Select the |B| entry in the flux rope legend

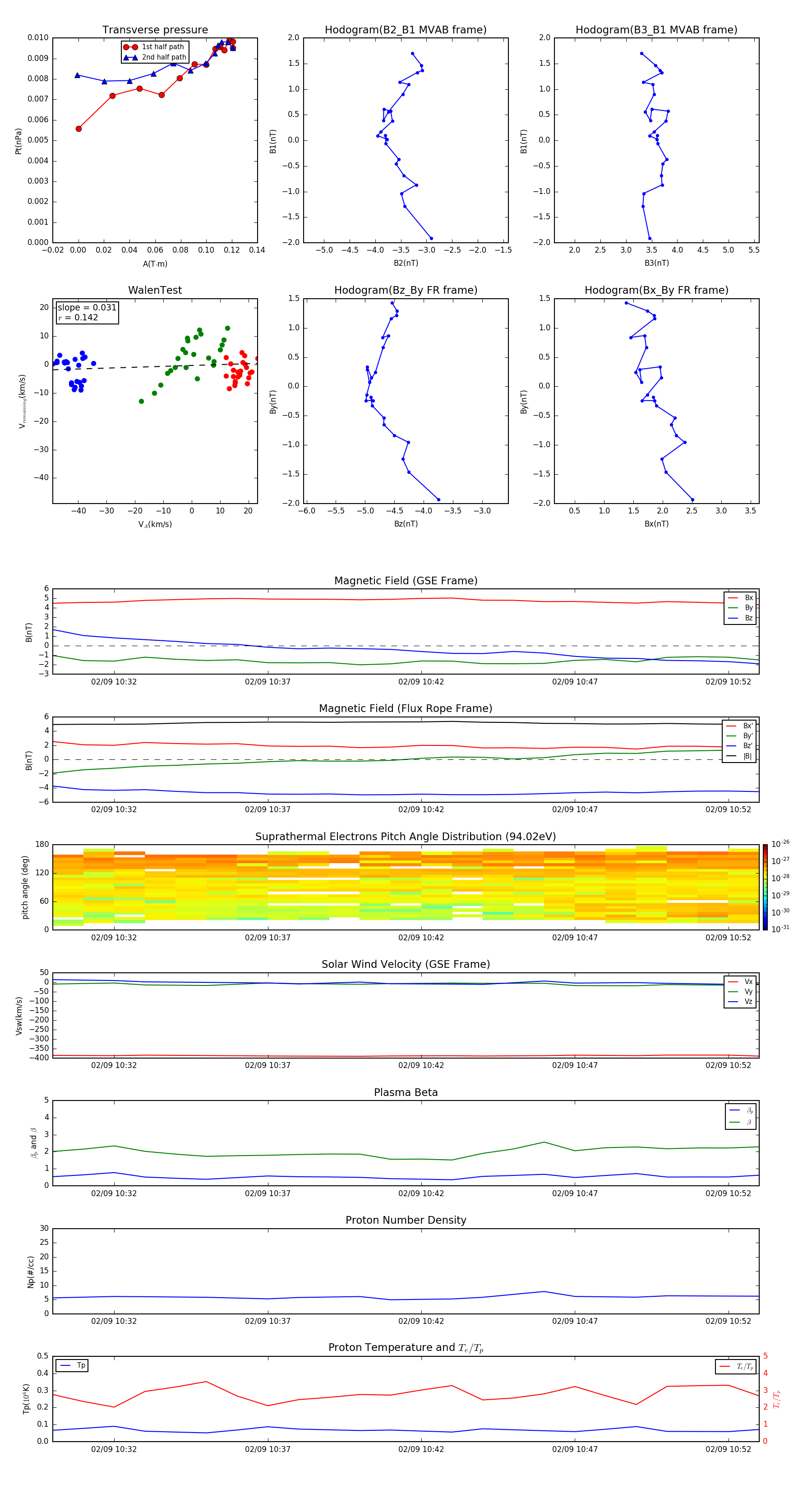[740, 756]
